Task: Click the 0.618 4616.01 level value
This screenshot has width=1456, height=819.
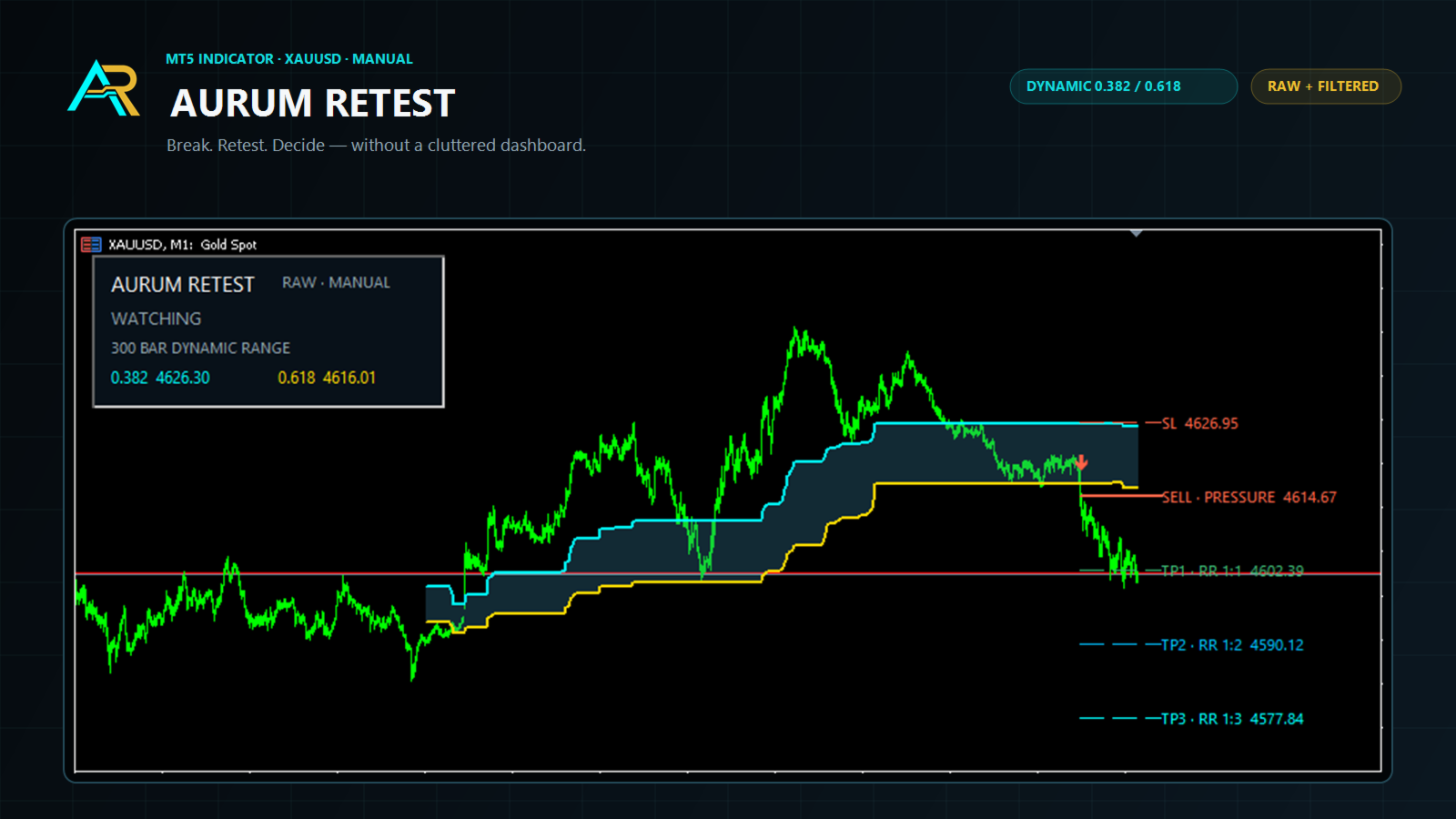Action: pos(327,378)
